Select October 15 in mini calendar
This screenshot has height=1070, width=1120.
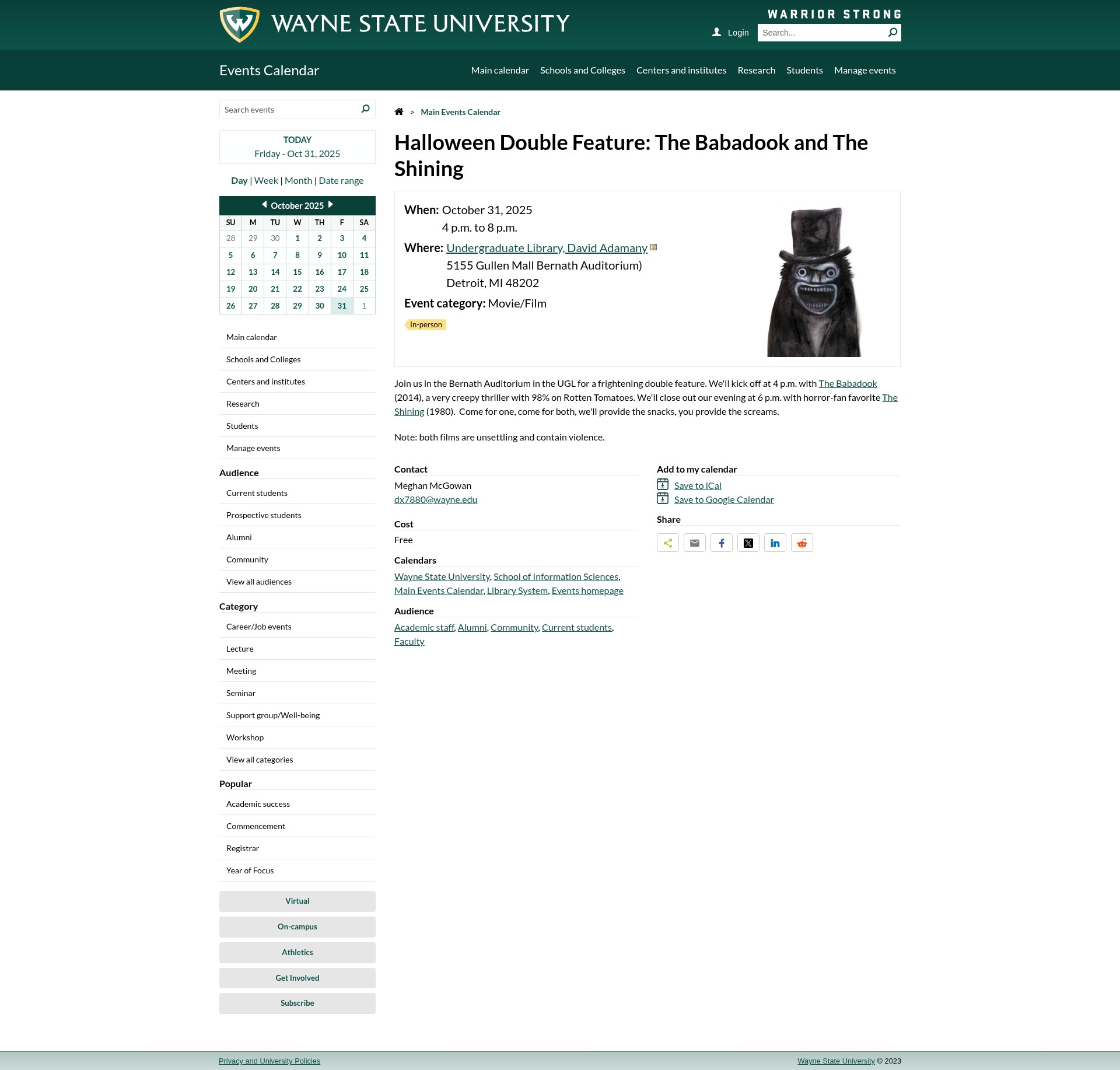pyautogui.click(x=297, y=272)
